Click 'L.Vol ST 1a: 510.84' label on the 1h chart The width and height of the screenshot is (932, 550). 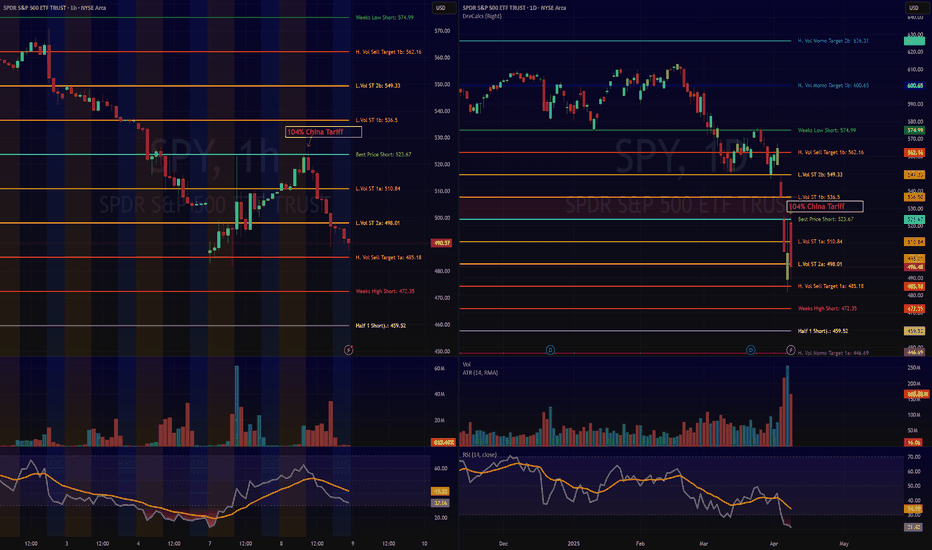378,188
